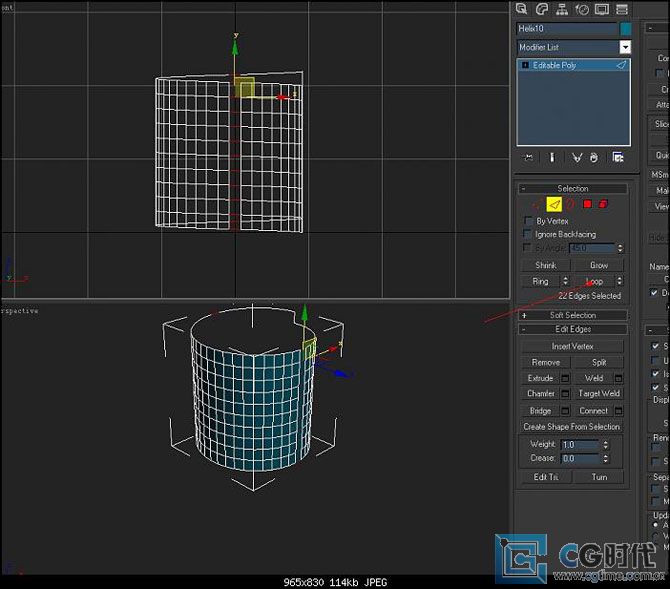Viewport: 670px width, 589px height.
Task: Click the object color swatch beside Helix10
Action: pos(625,29)
